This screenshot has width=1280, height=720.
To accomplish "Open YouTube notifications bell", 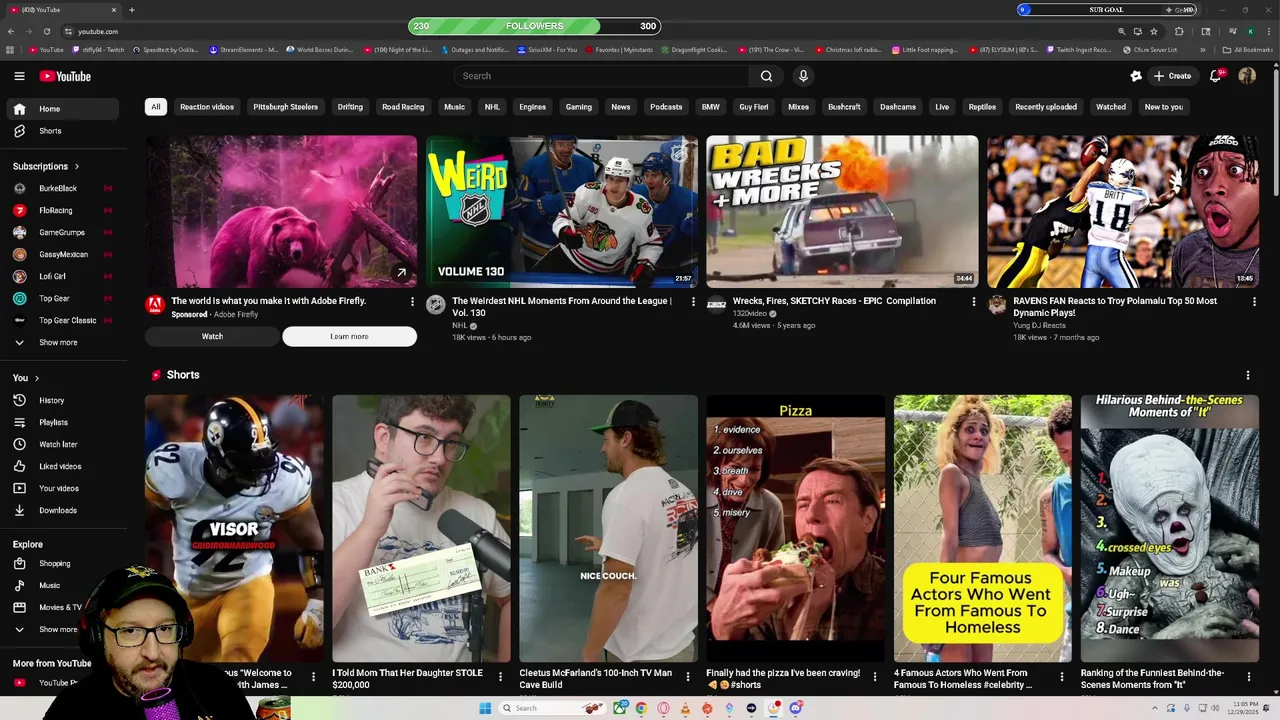I will 1216,76.
